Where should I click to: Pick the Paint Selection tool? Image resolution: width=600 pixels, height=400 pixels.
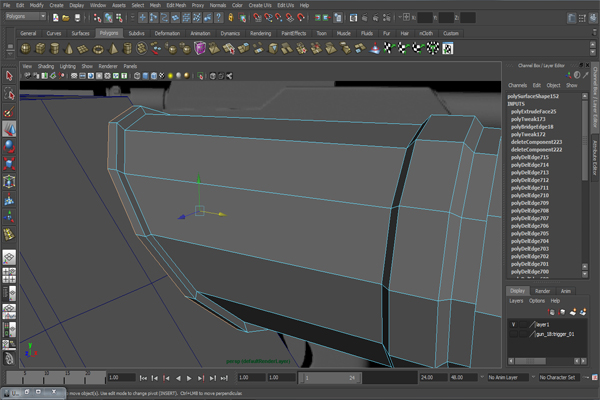(9, 111)
